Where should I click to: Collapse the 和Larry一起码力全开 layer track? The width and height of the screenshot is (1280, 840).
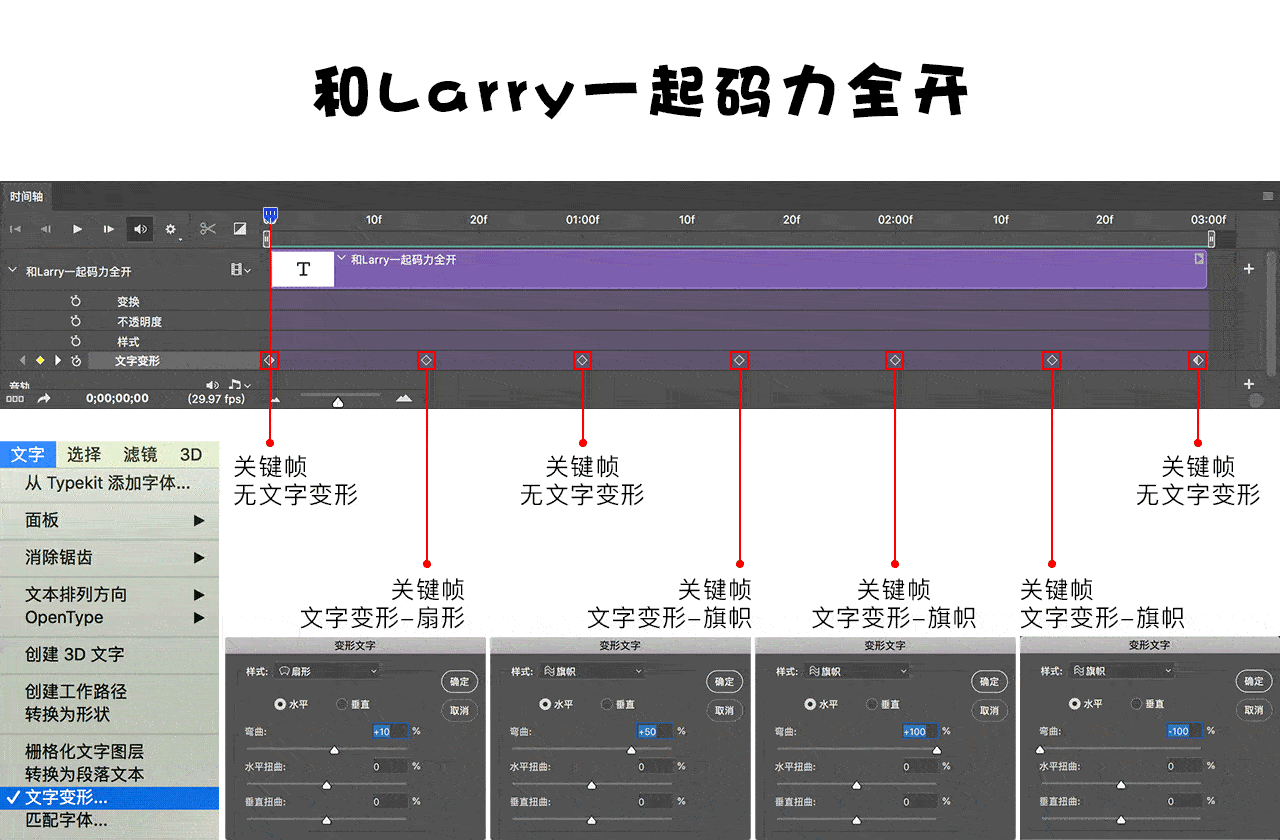13,271
